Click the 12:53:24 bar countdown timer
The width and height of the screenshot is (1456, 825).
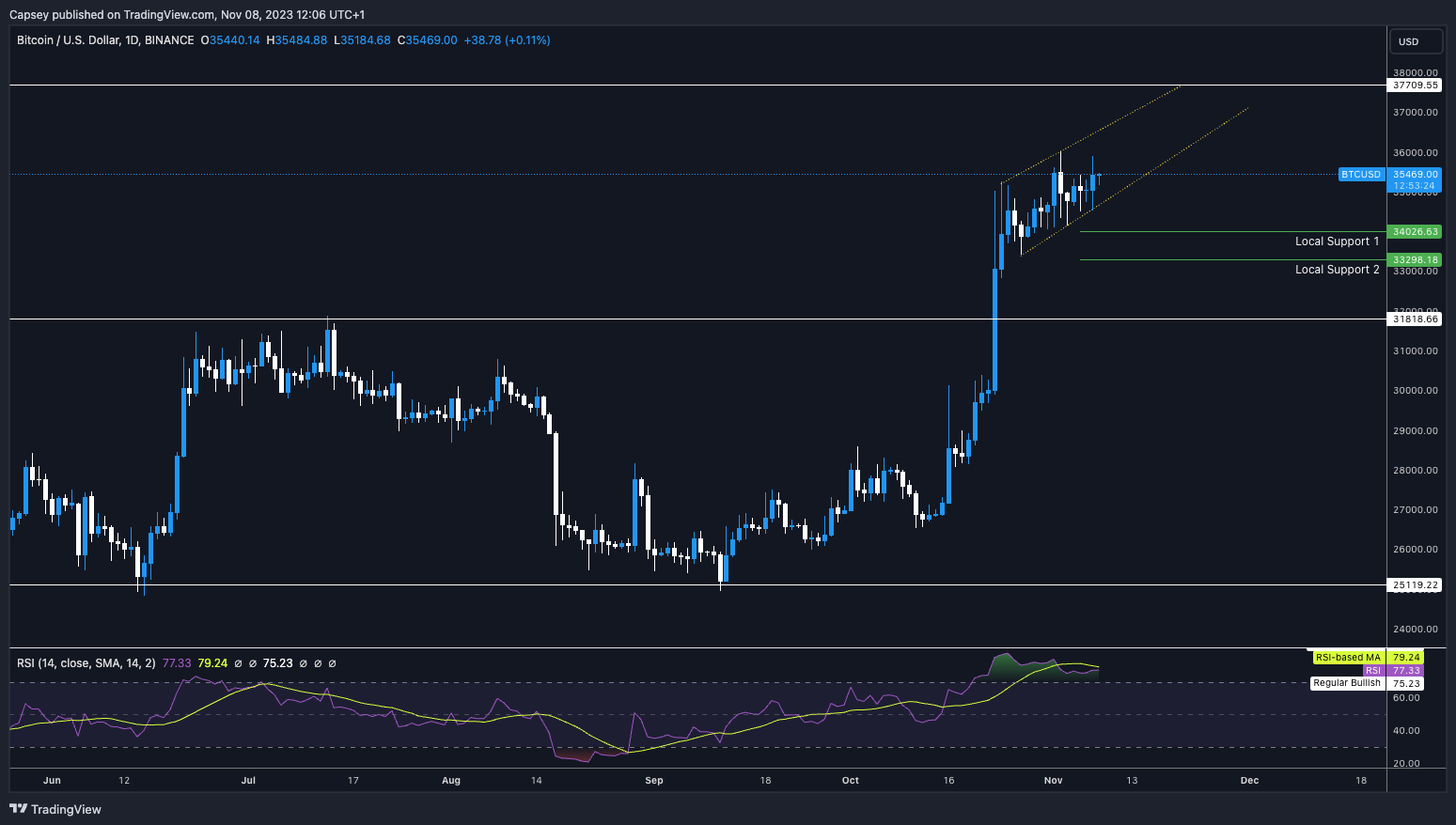pyautogui.click(x=1416, y=185)
